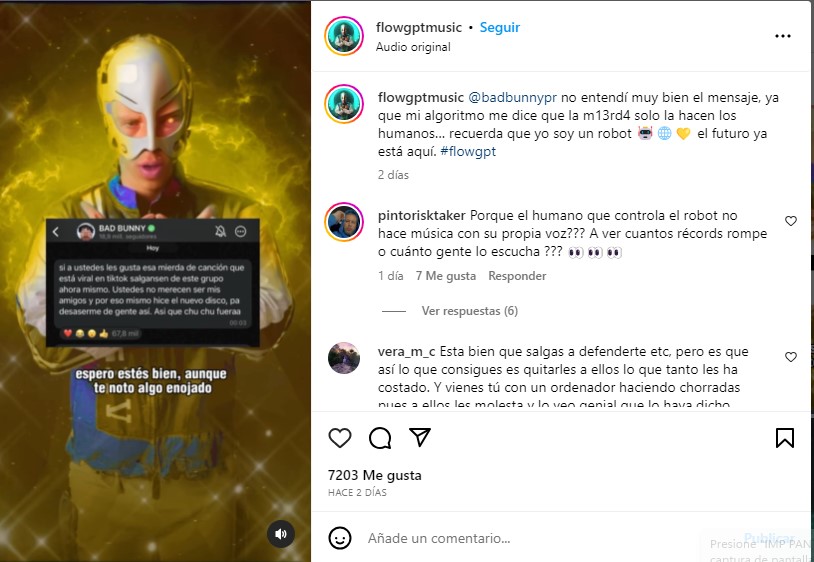Open pintorisktaker's profile avatar
This screenshot has width=814, height=562.
coord(344,222)
